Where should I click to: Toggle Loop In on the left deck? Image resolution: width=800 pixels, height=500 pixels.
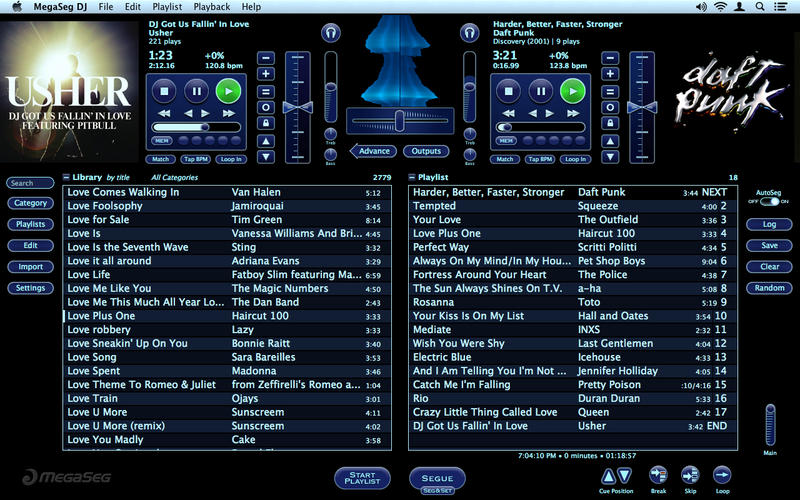230,159
